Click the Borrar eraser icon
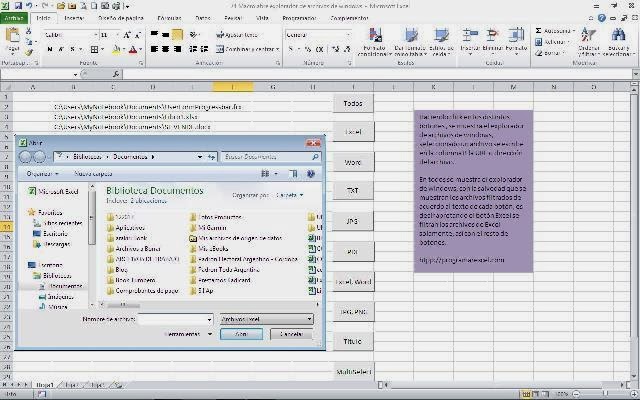The image size is (640, 400). (538, 53)
